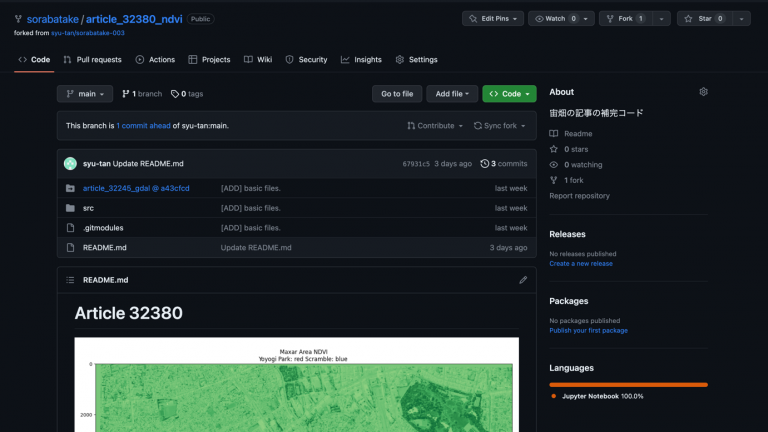
Task: Click the Public visibility badge
Action: point(200,19)
